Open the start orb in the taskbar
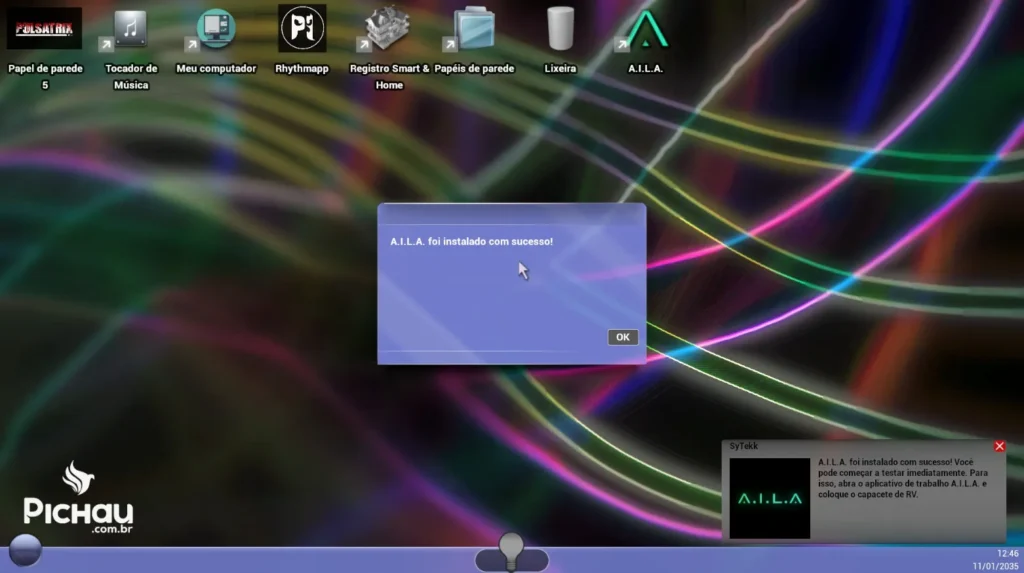This screenshot has width=1024, height=573. [25, 551]
